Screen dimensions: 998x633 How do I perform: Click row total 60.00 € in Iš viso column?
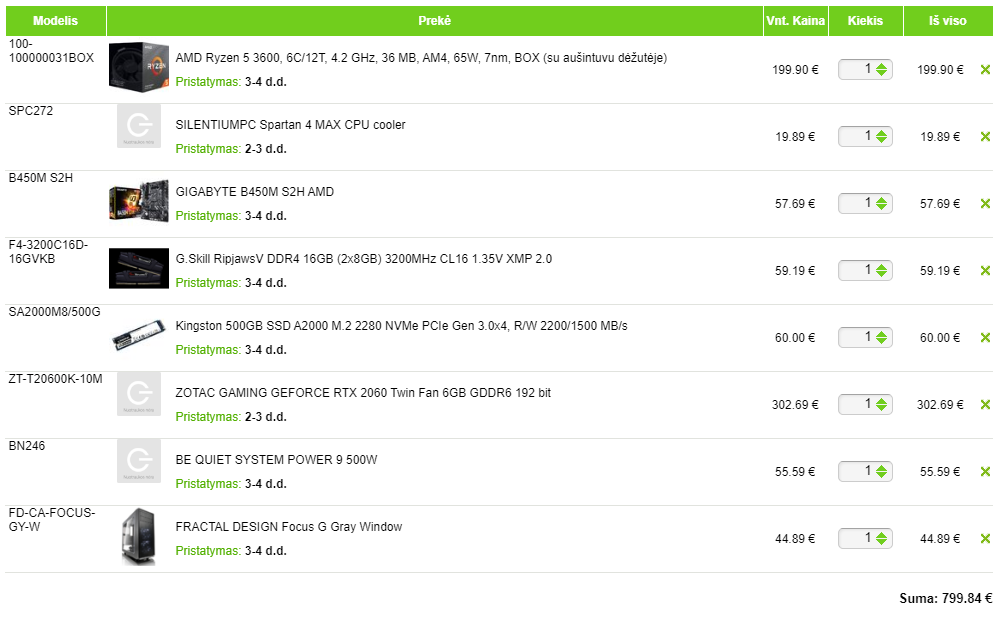tap(940, 338)
